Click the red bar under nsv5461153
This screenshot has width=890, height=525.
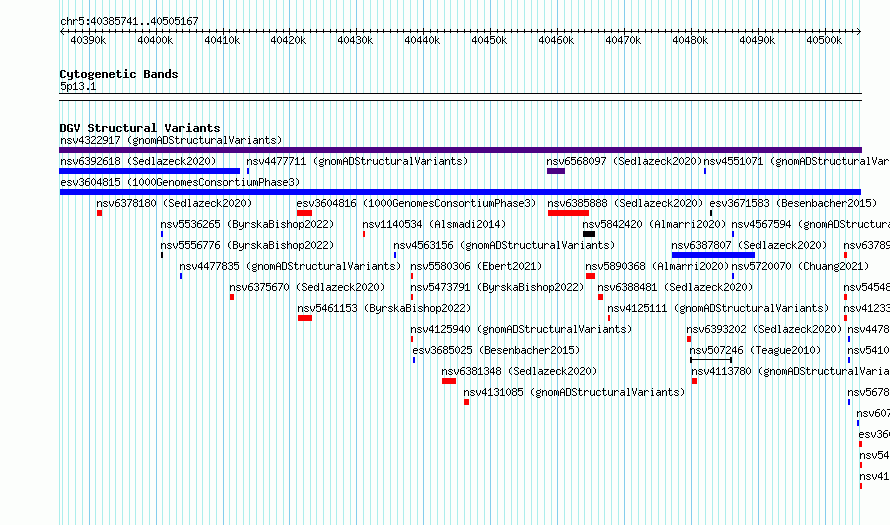305,318
